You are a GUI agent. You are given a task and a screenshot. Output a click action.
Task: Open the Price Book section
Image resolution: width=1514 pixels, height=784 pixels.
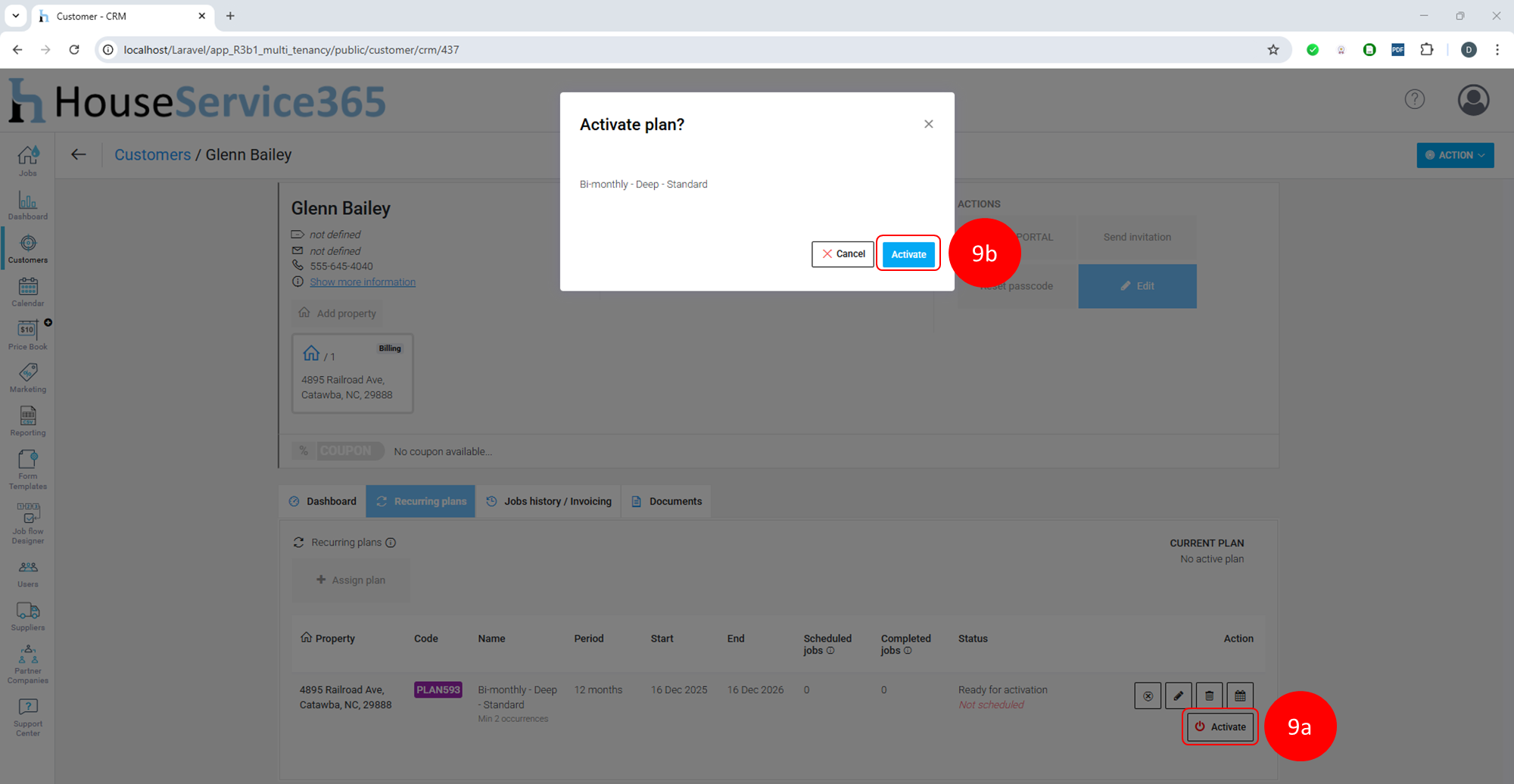[28, 334]
